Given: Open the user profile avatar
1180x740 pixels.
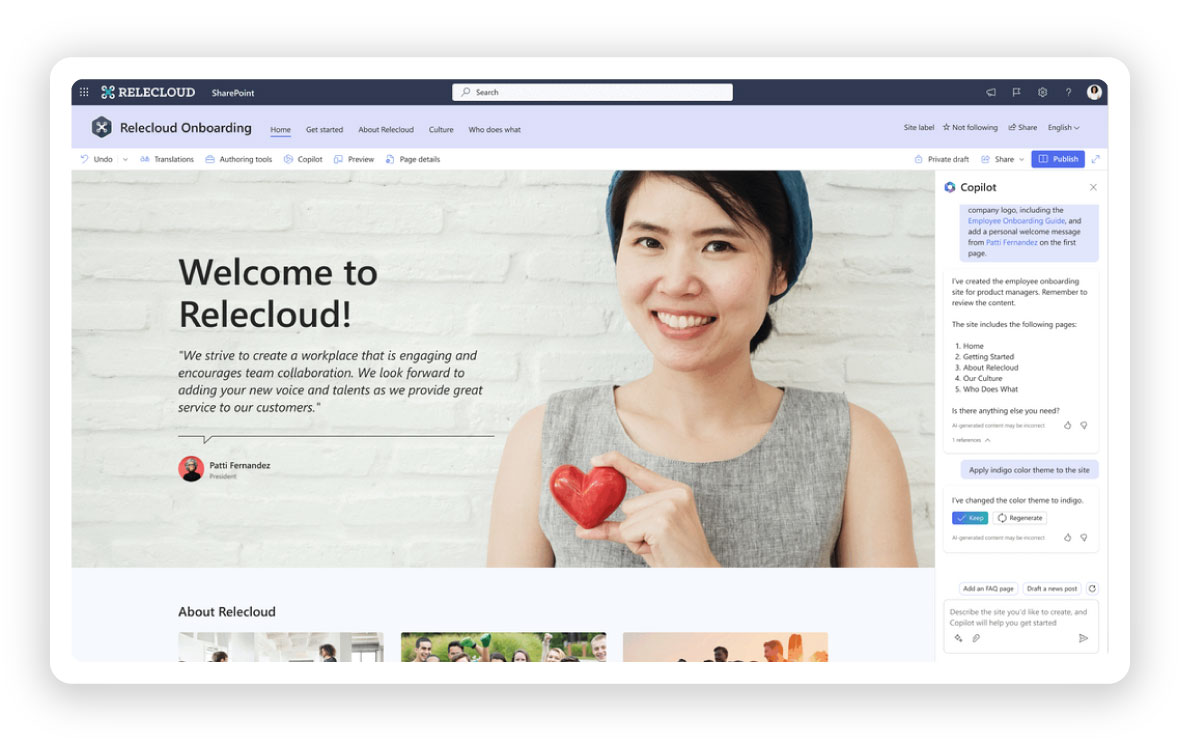Looking at the screenshot, I should pyautogui.click(x=1094, y=92).
